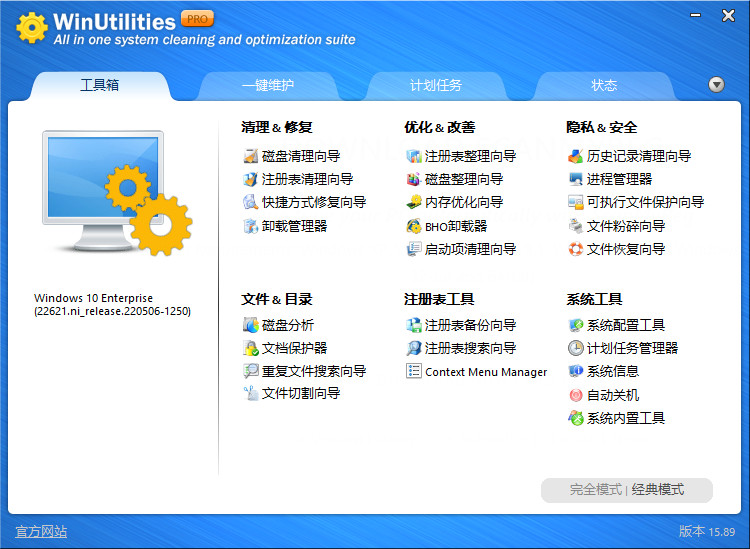Open the 官方网站 link

pyautogui.click(x=41, y=532)
